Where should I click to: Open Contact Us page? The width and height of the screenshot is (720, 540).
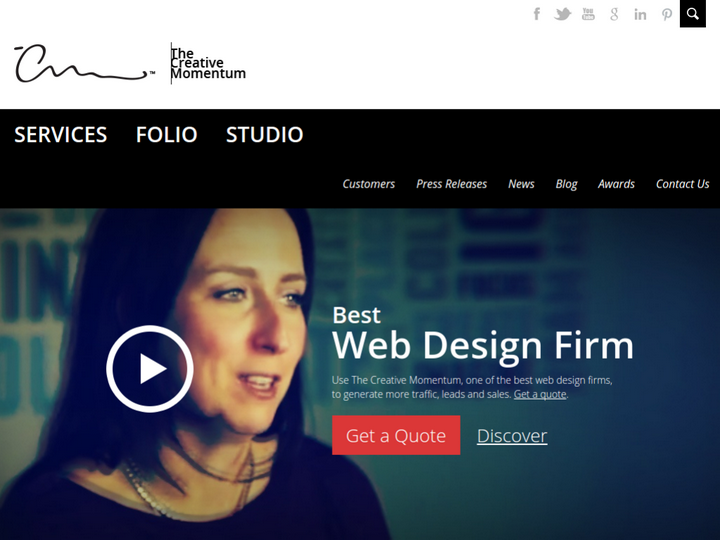coord(682,184)
